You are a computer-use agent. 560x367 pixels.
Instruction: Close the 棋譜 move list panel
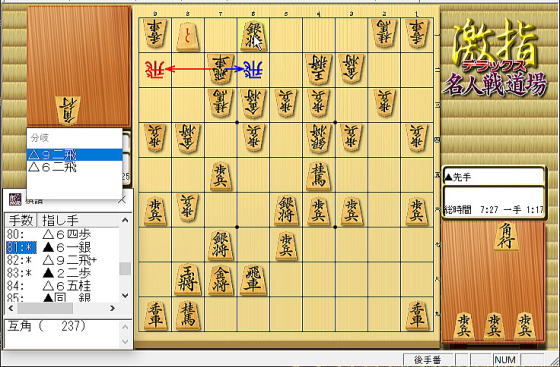122,201
